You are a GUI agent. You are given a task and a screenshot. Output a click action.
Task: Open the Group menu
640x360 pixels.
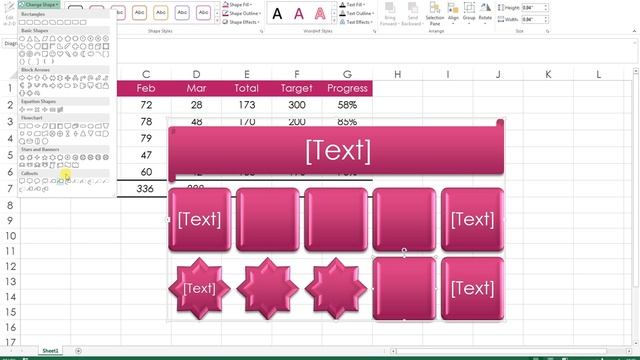[469, 13]
